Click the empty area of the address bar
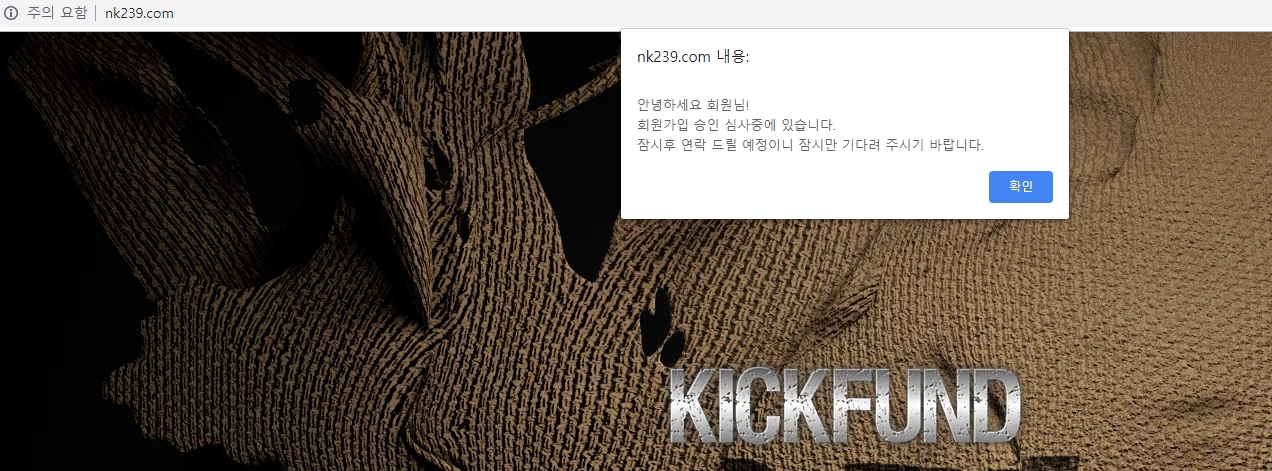The image size is (1272, 471). pyautogui.click(x=700, y=14)
